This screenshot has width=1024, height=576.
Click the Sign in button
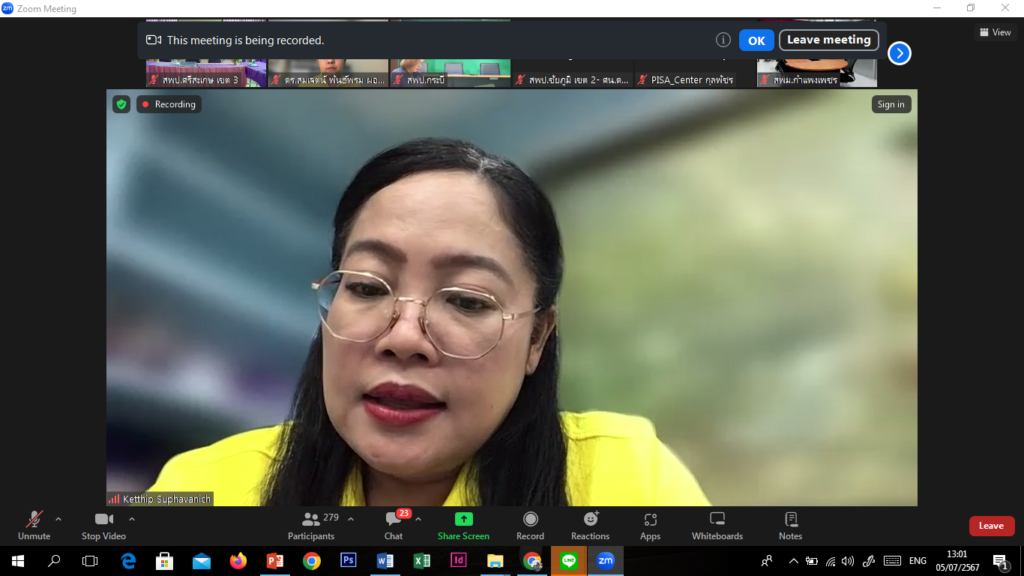pyautogui.click(x=890, y=104)
